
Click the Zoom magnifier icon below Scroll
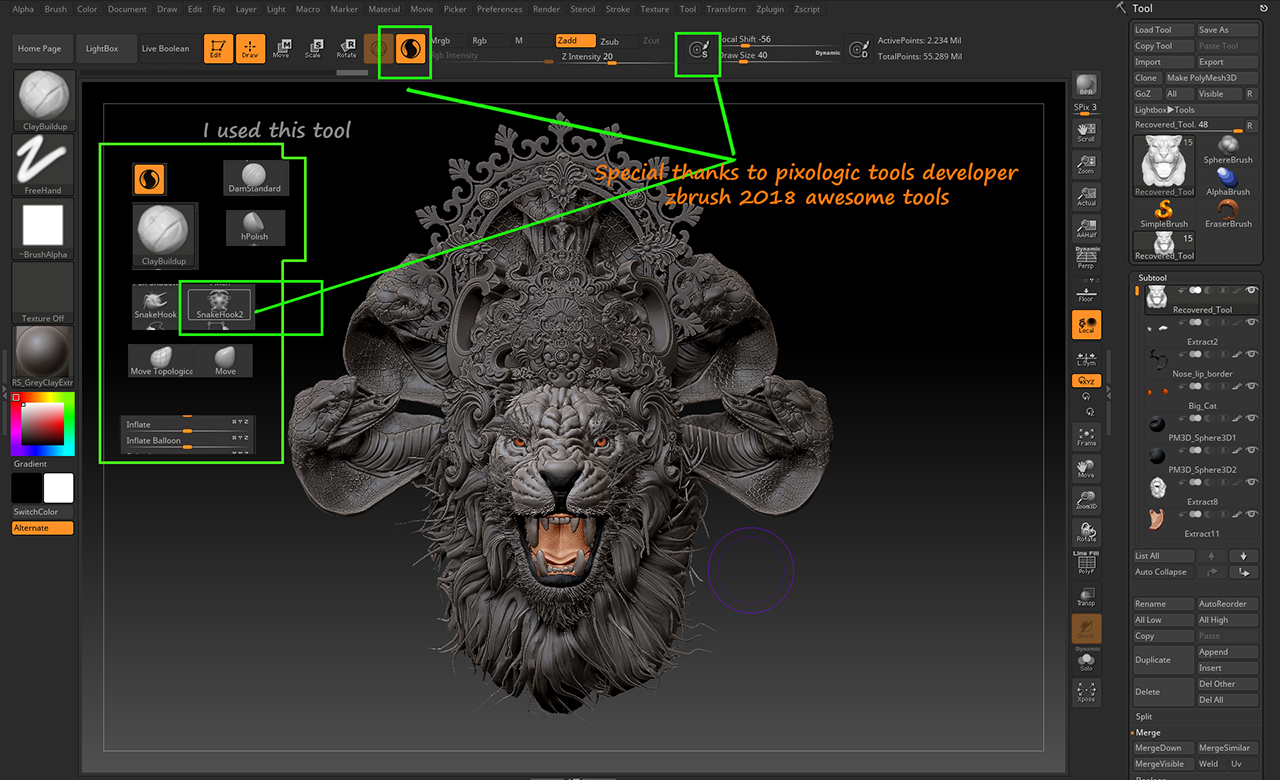click(1086, 165)
